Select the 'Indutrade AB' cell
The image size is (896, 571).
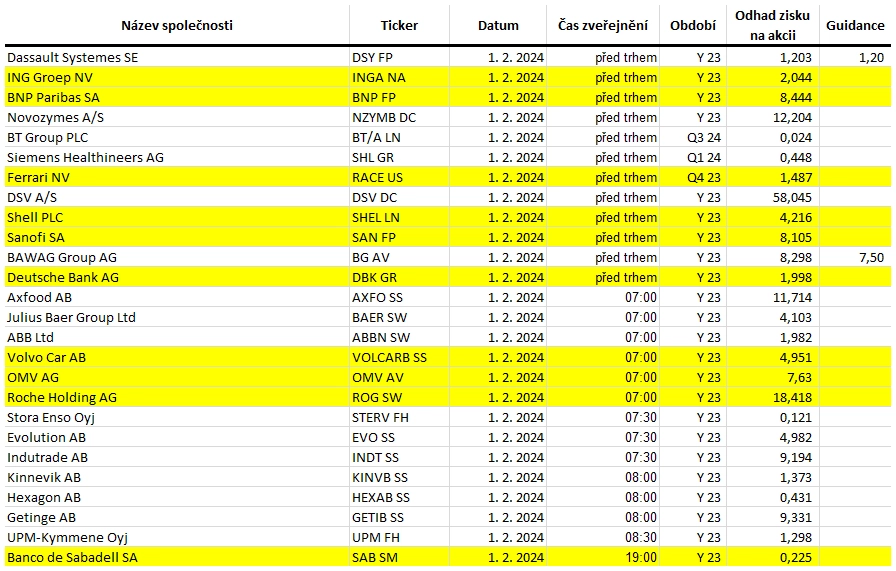[x=177, y=457]
